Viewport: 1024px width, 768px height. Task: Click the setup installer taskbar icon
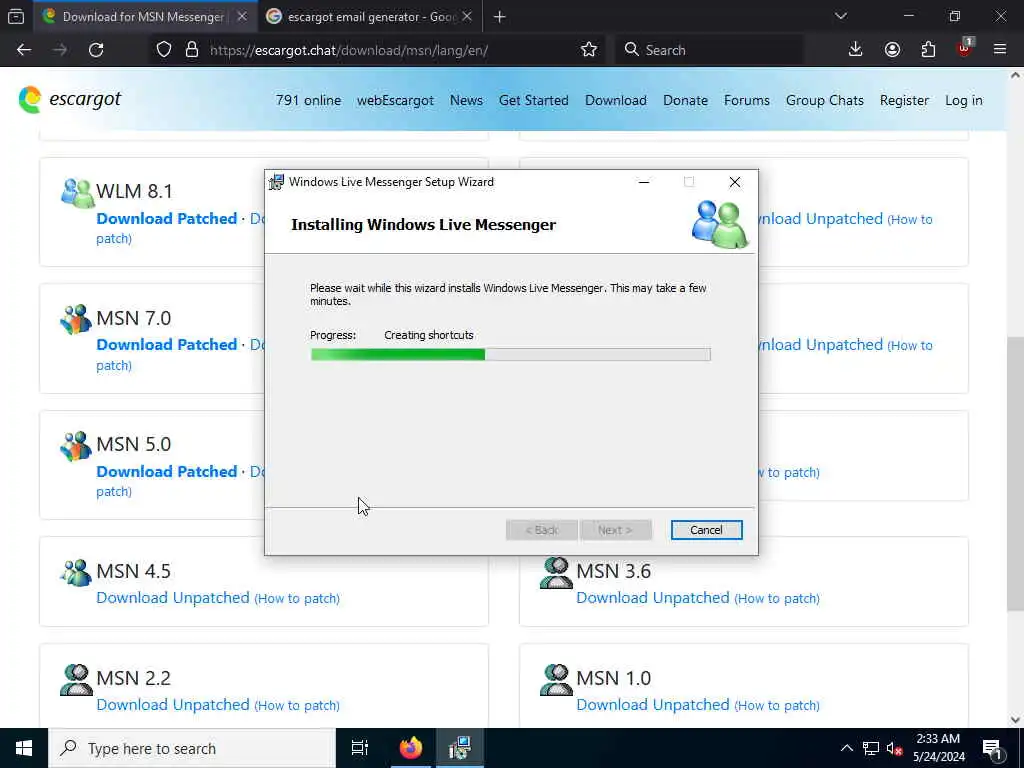460,748
